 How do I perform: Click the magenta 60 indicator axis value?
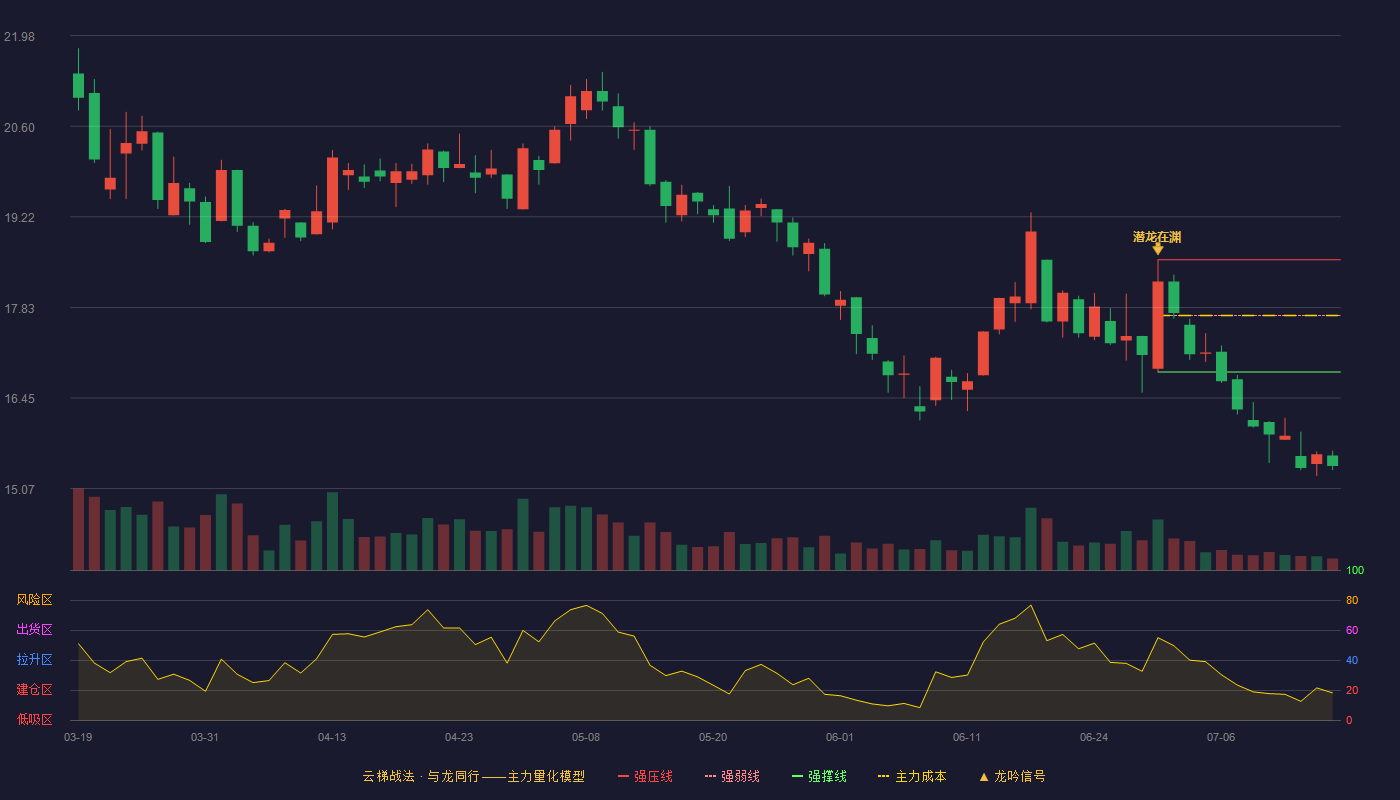[1352, 631]
